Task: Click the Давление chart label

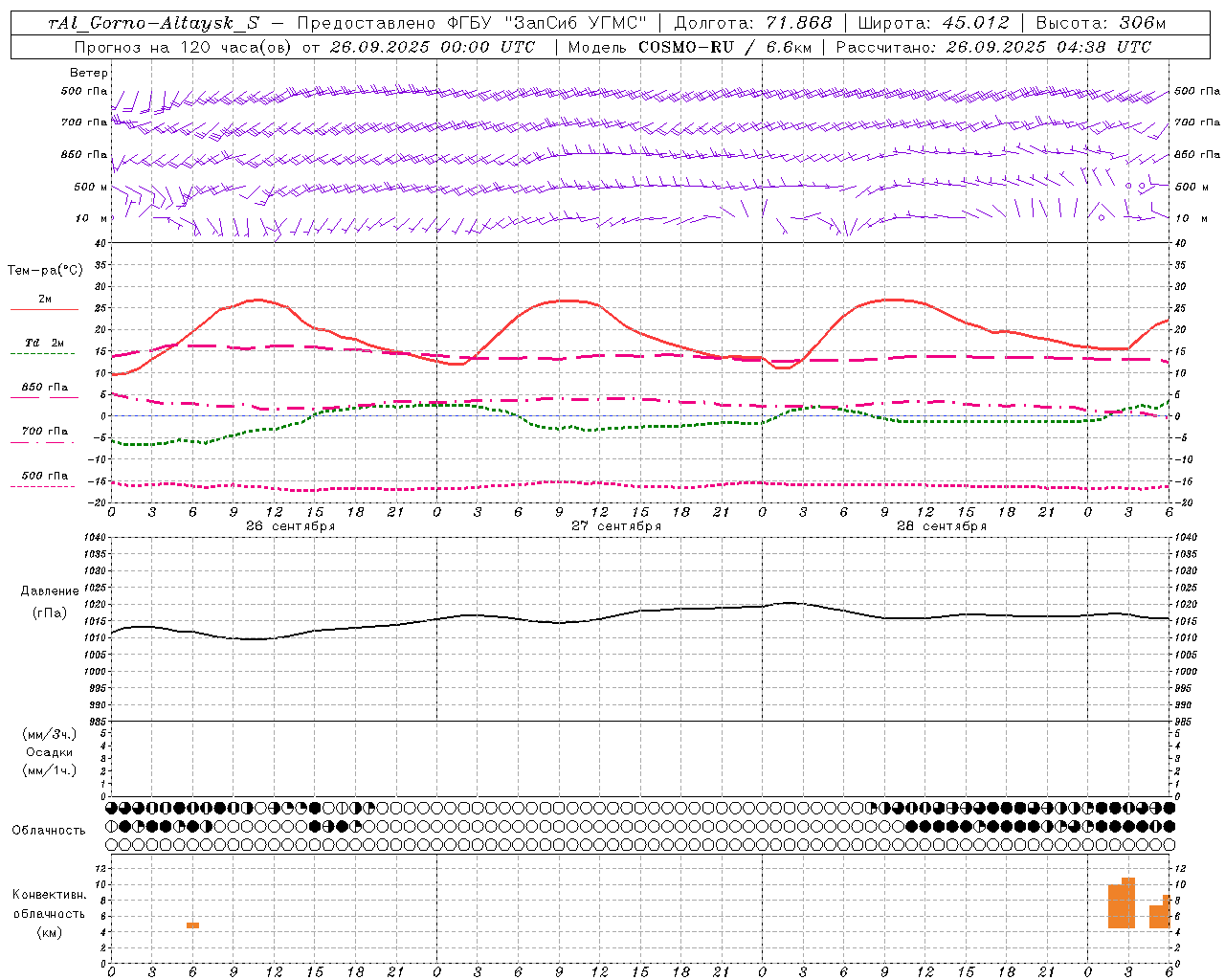Action: point(50,591)
